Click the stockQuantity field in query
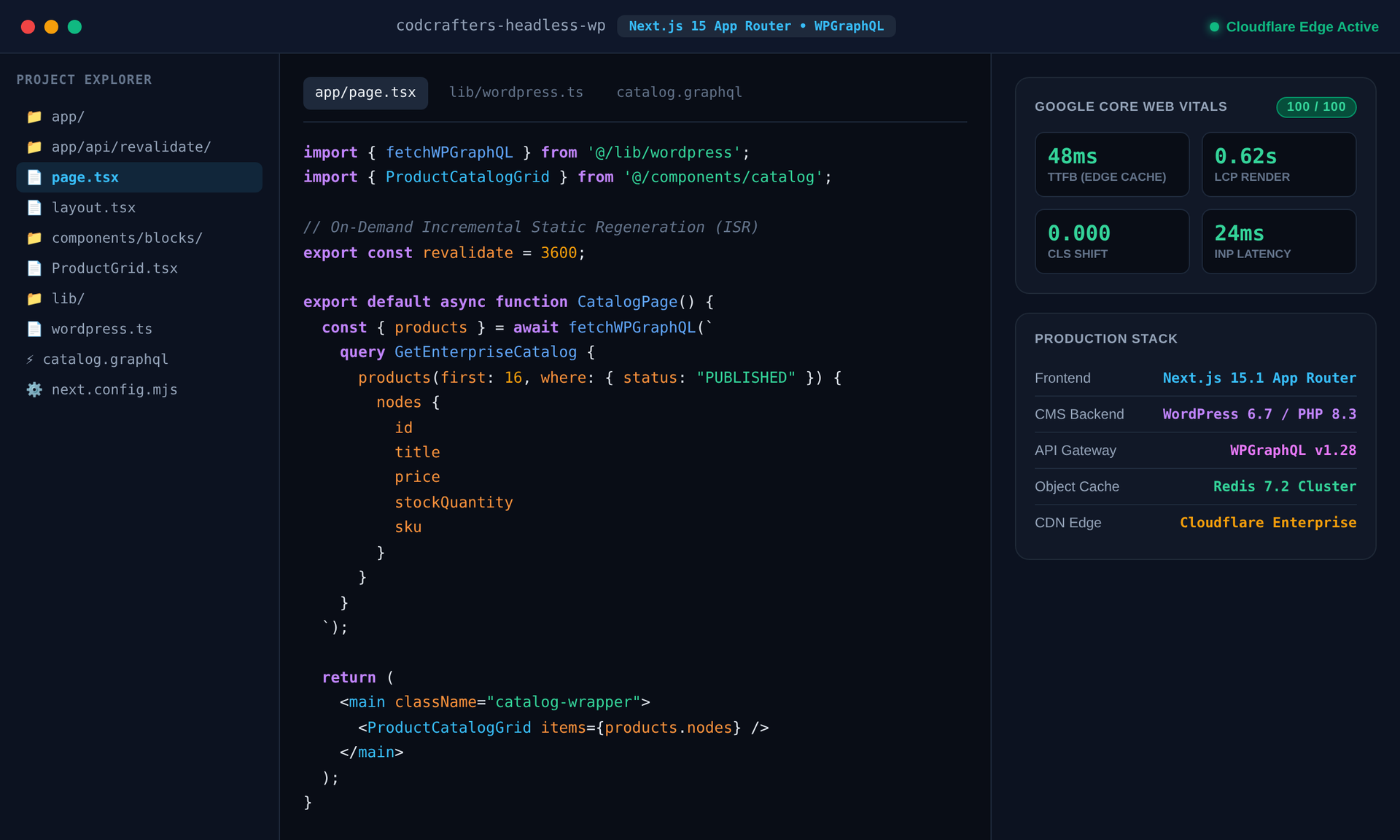The image size is (1400, 840). (454, 502)
